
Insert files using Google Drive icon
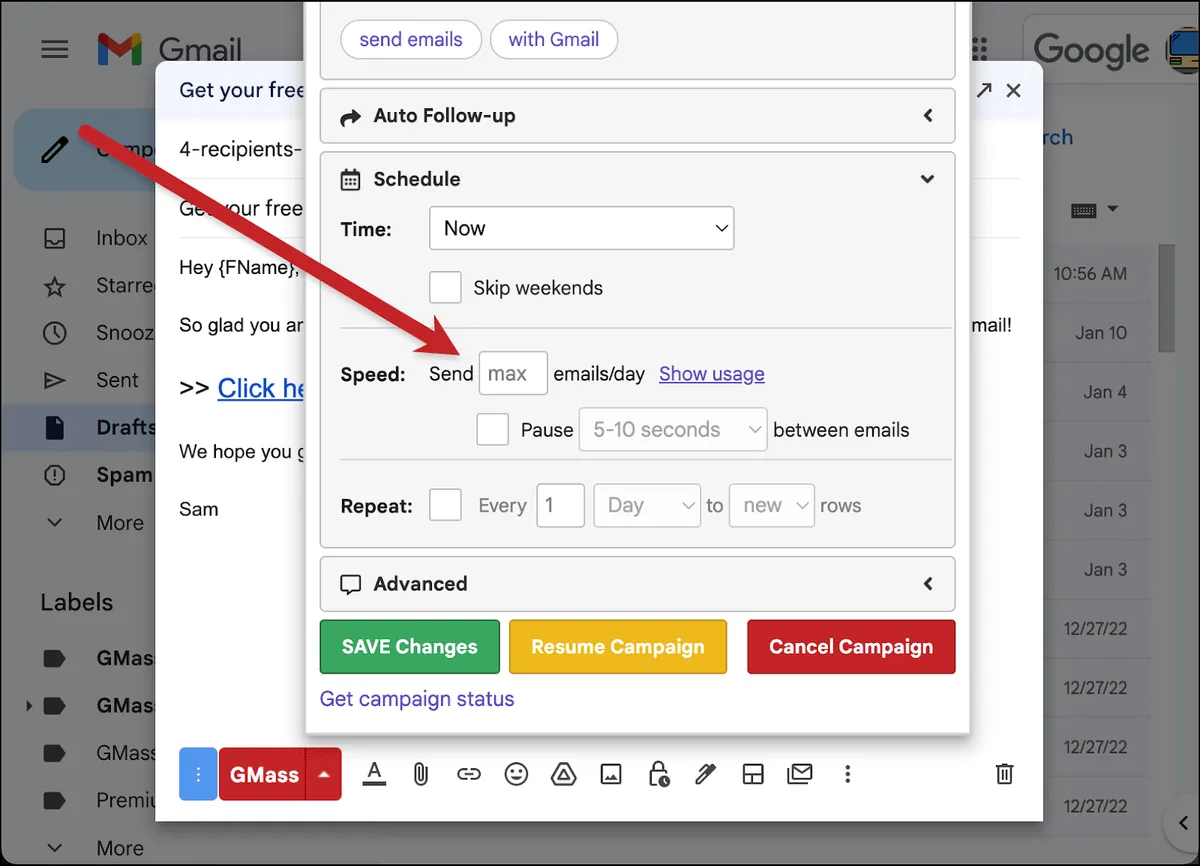[x=563, y=774]
